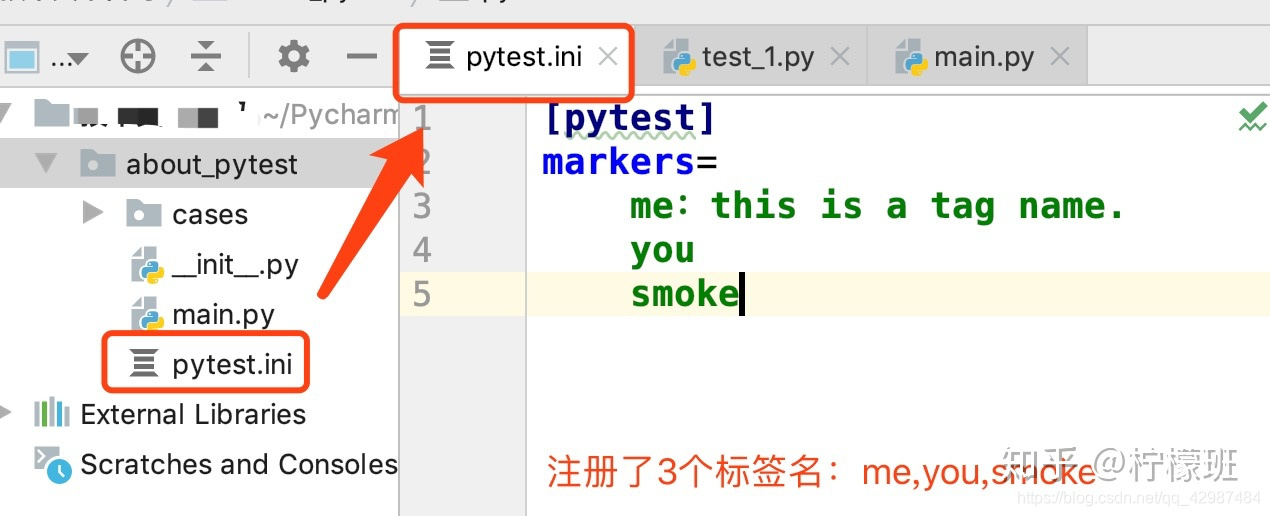Open main.py in project tree

point(223,314)
